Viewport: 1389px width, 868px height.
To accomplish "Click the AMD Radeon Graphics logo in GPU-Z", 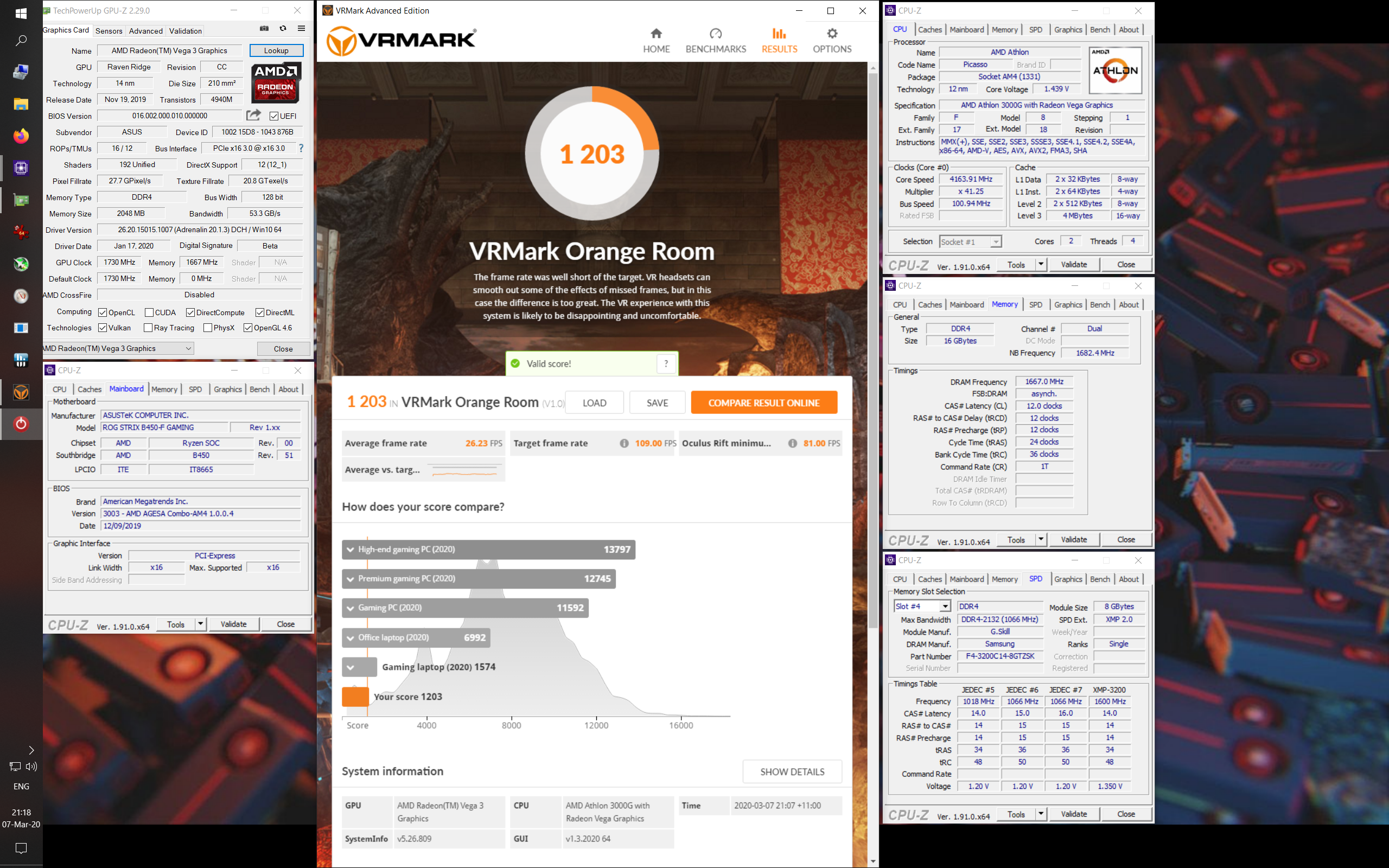I will click(x=276, y=83).
